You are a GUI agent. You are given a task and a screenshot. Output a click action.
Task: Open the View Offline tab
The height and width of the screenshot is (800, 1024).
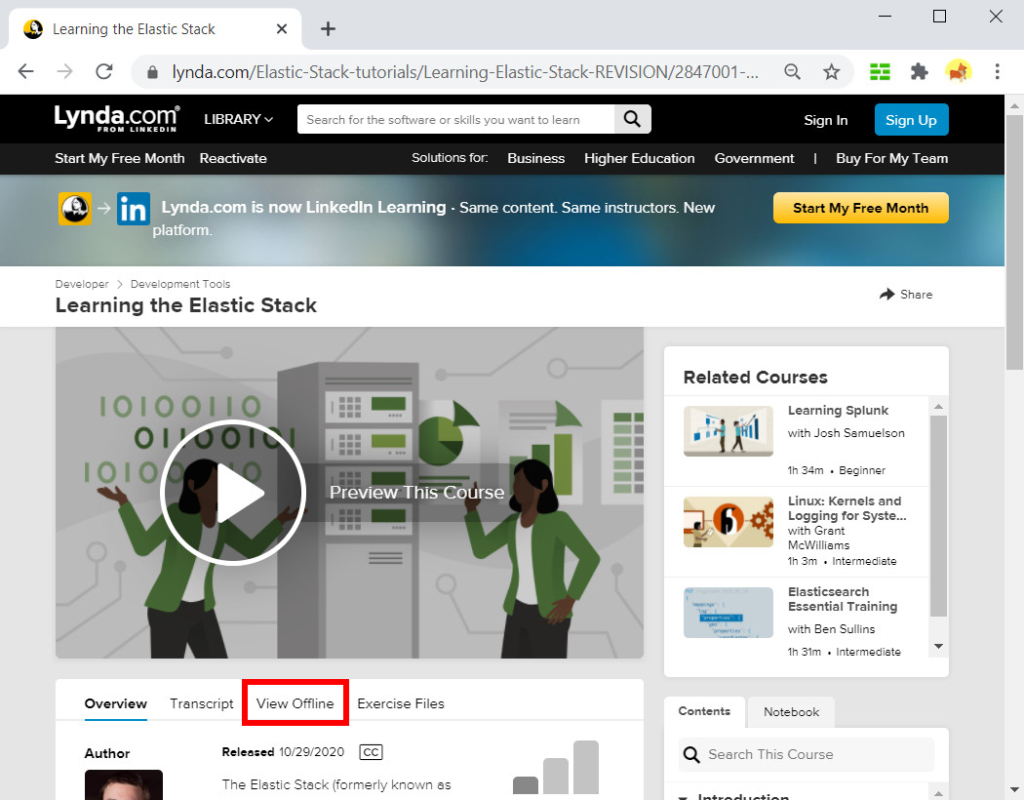295,703
